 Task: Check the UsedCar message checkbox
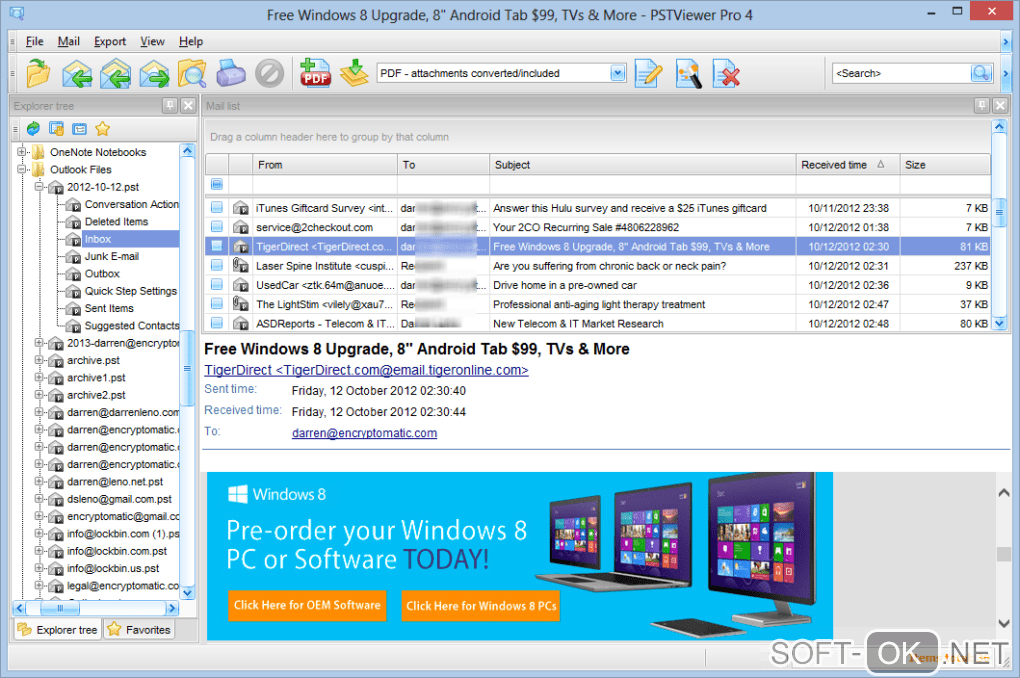click(217, 284)
